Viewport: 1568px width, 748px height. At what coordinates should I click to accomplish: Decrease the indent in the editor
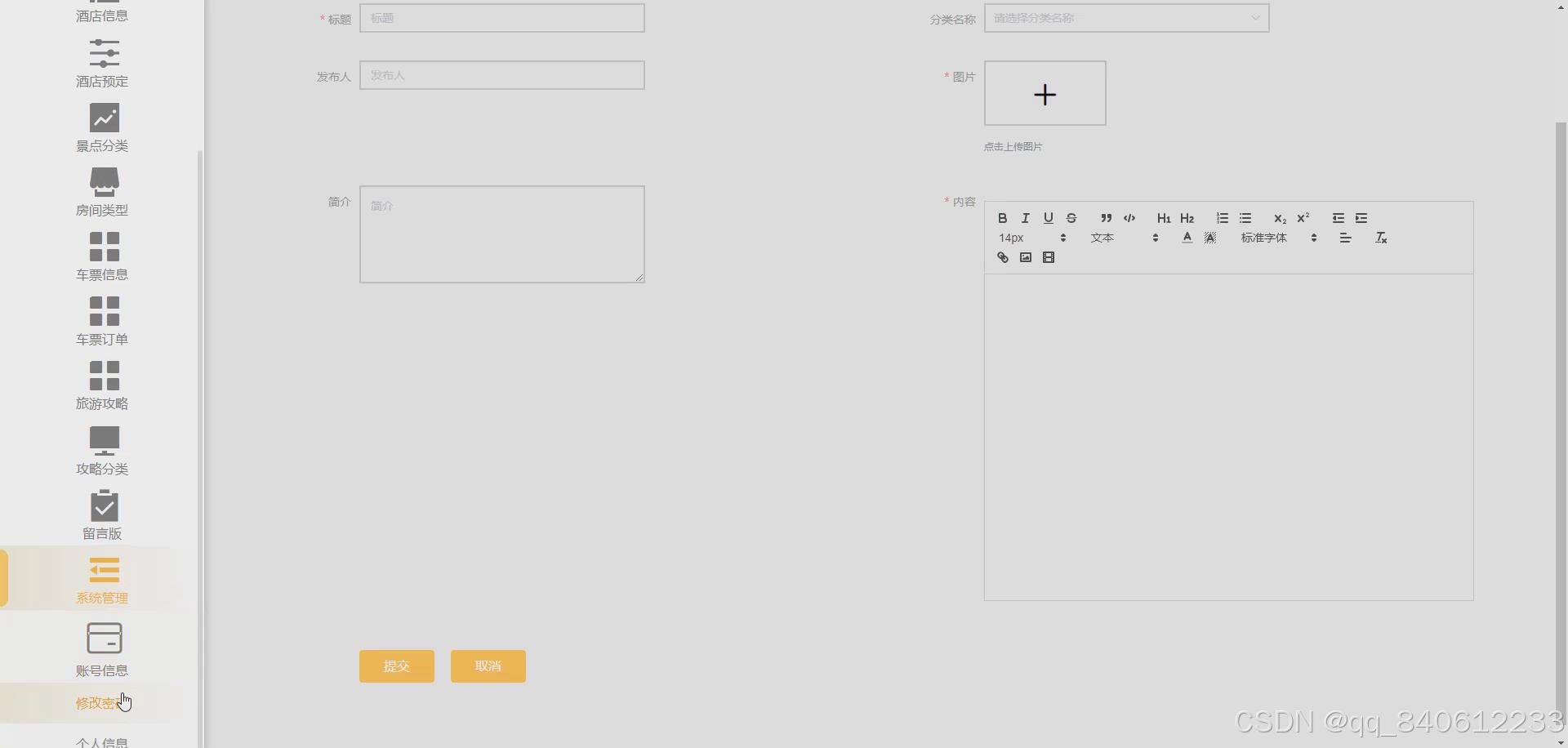[1338, 218]
